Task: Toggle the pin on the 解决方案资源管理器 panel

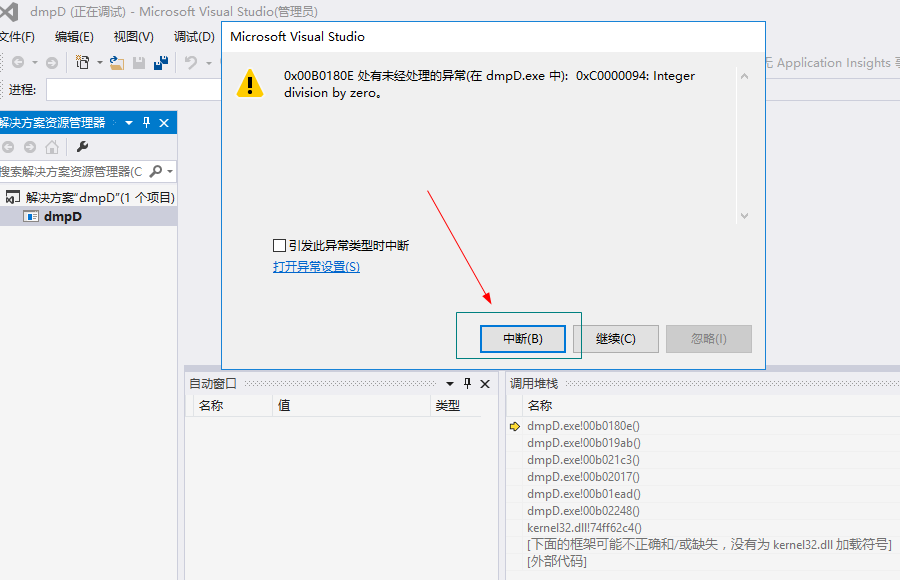Action: click(146, 123)
